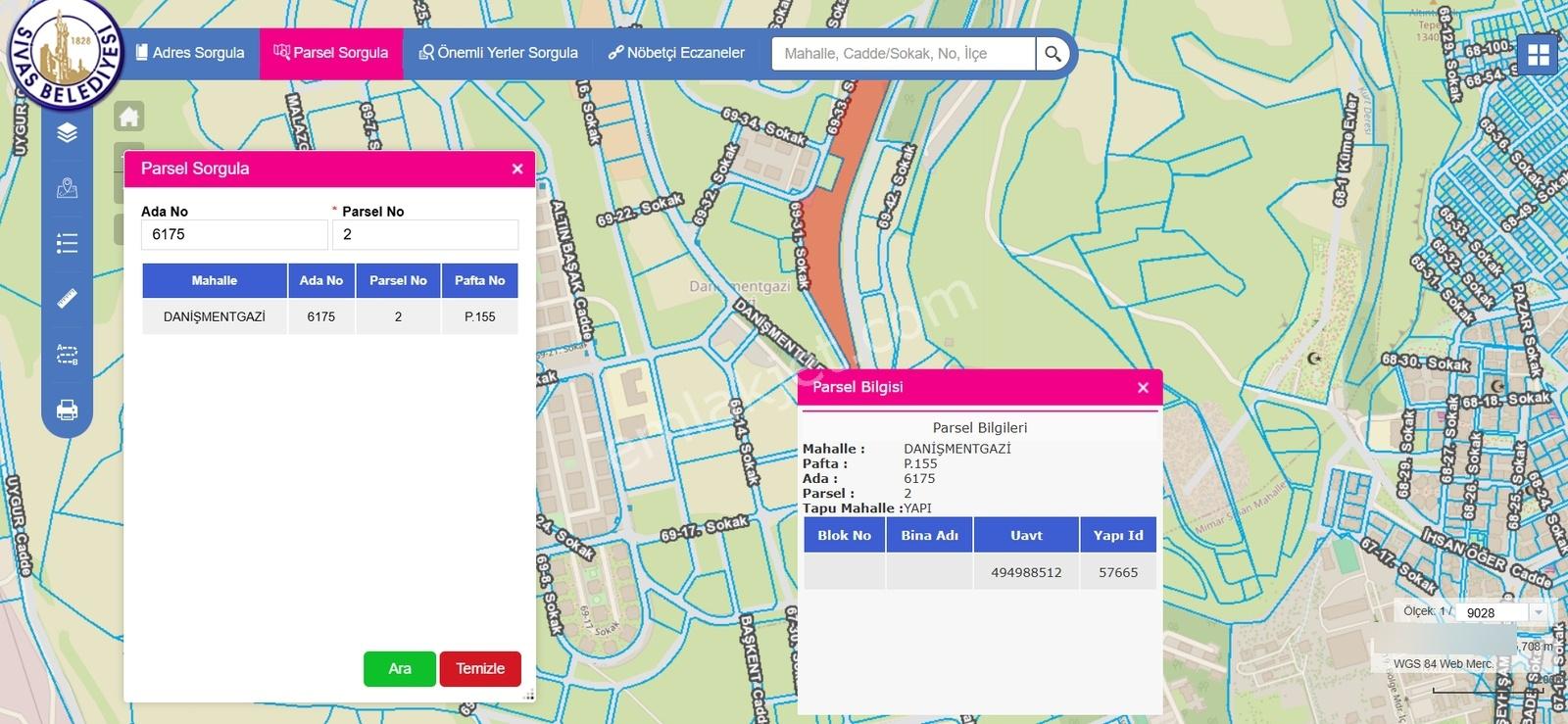Click the magnifier search button
Image resolution: width=1568 pixels, height=724 pixels.
(1053, 54)
